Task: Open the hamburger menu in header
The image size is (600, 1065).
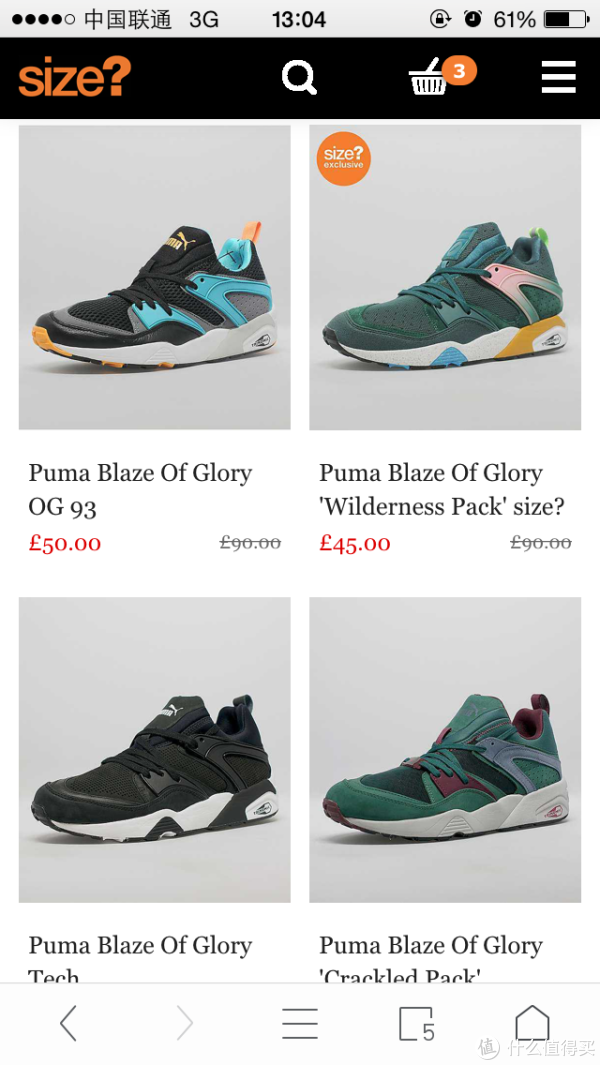Action: coord(559,77)
